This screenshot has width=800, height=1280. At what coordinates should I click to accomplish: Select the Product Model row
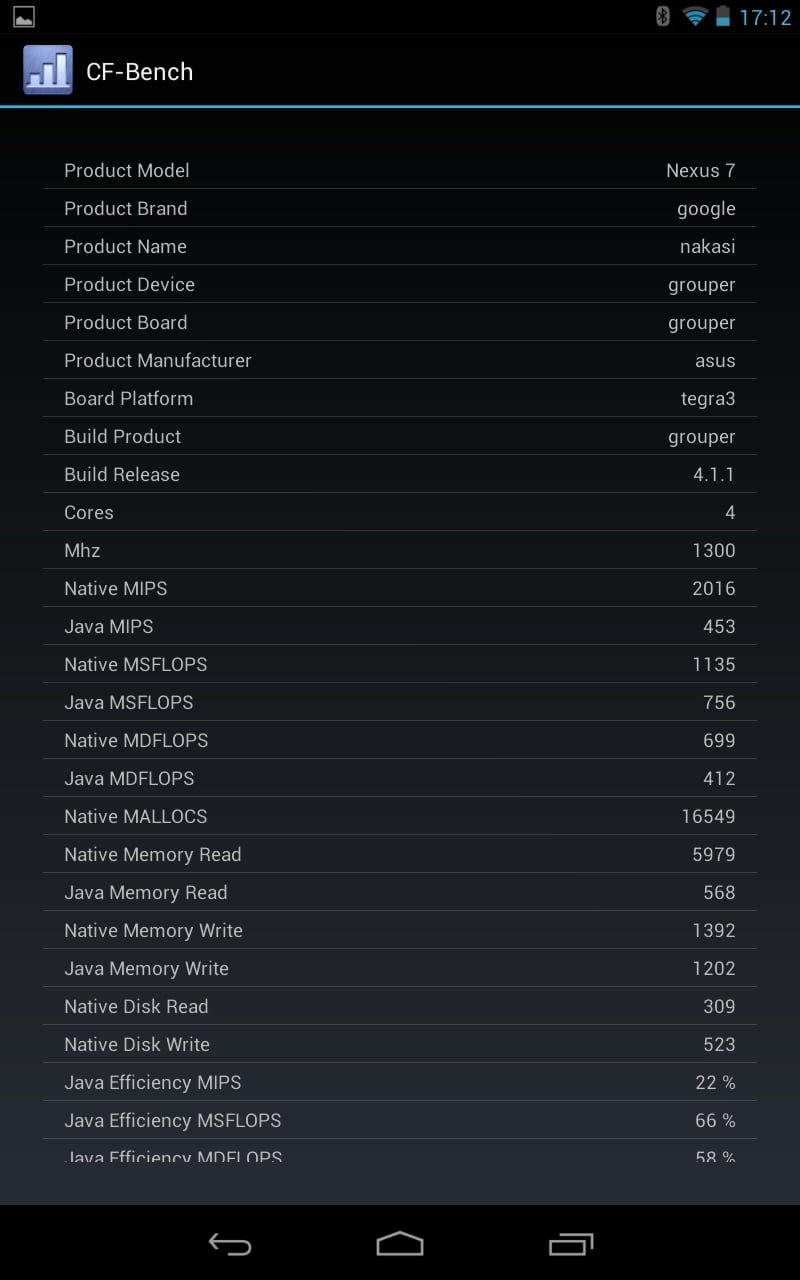[x=400, y=170]
